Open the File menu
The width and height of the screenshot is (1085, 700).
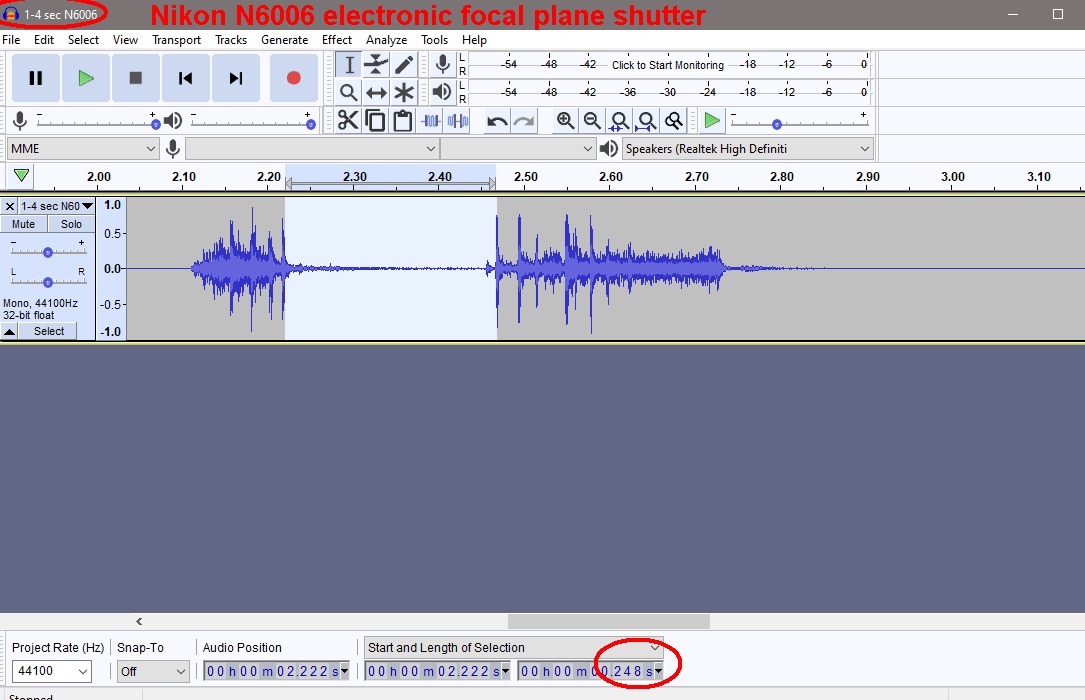tap(11, 40)
